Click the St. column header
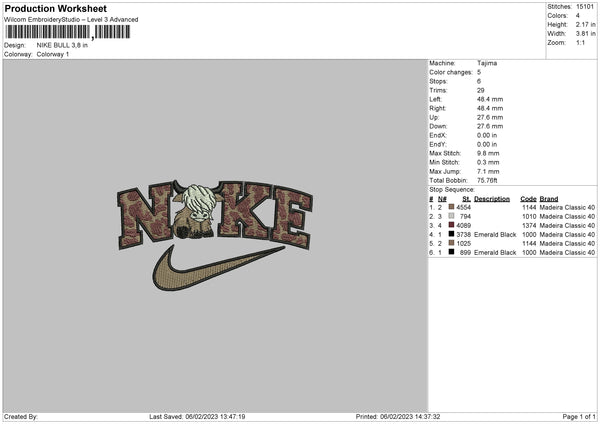Viewport: 600px width, 424px height. point(466,199)
